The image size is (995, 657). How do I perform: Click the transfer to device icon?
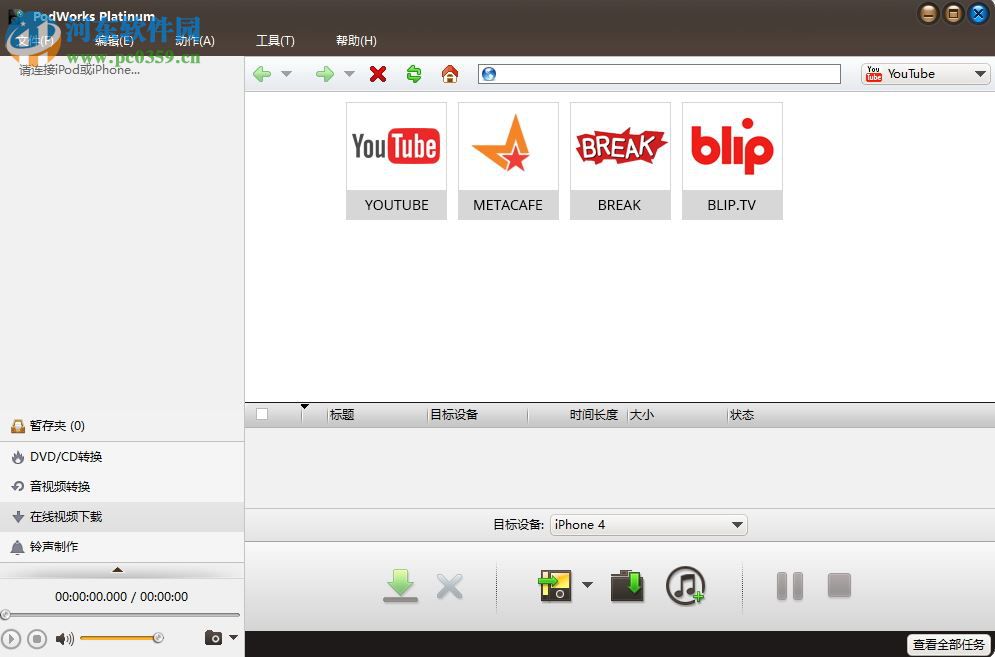coord(555,586)
